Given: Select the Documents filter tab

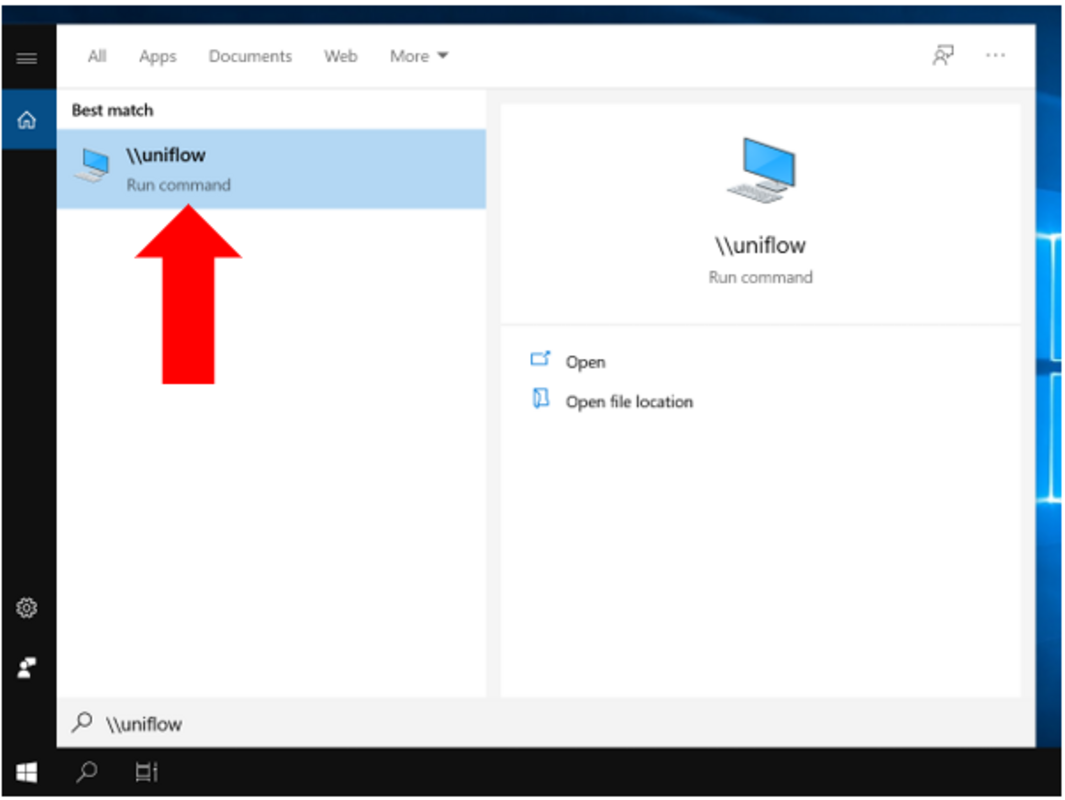Looking at the screenshot, I should pyautogui.click(x=250, y=57).
